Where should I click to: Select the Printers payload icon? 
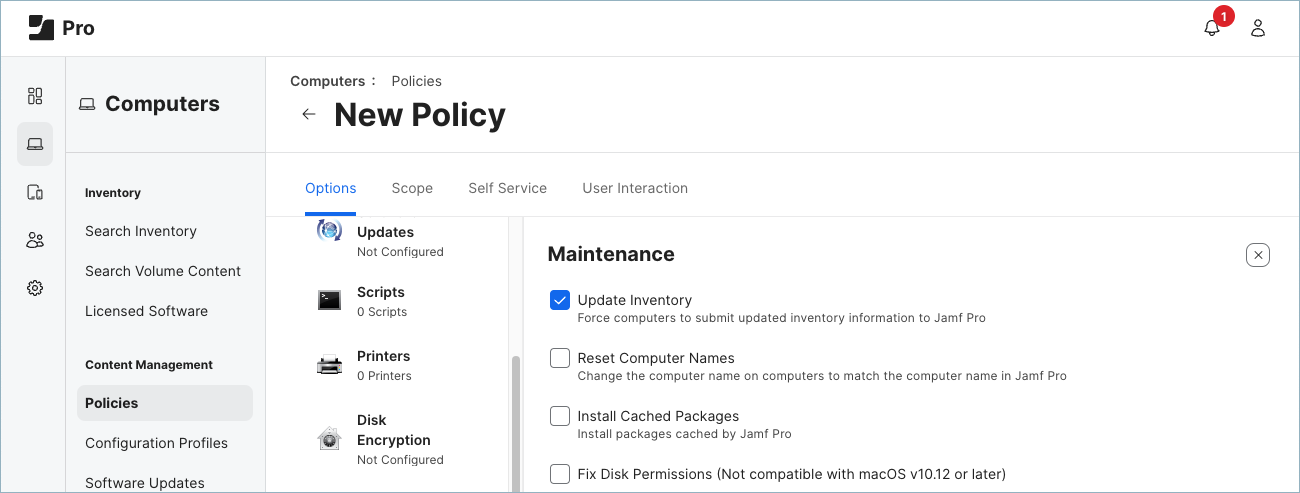click(330, 365)
